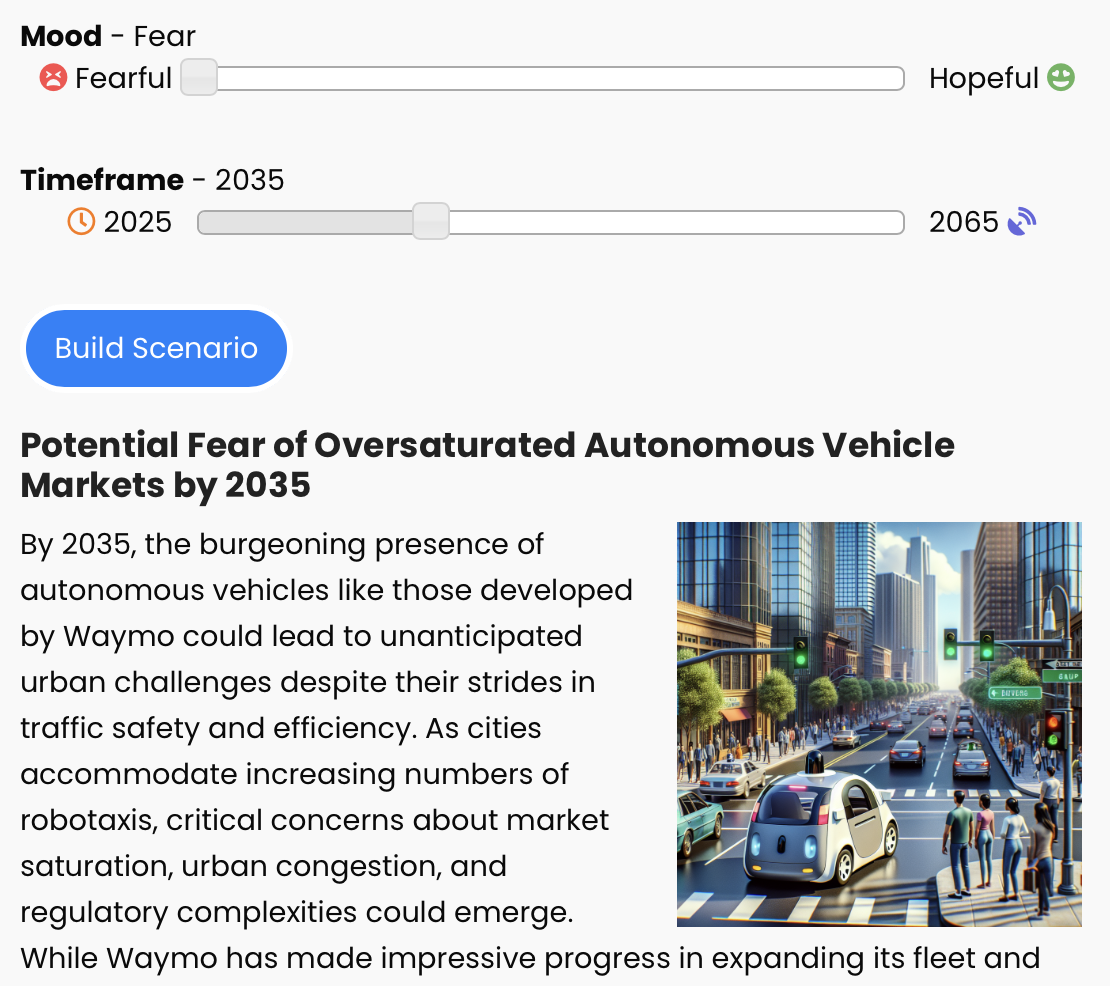Click the Oversaturated Autonomous Vehicle Markets heading

pyautogui.click(x=487, y=465)
